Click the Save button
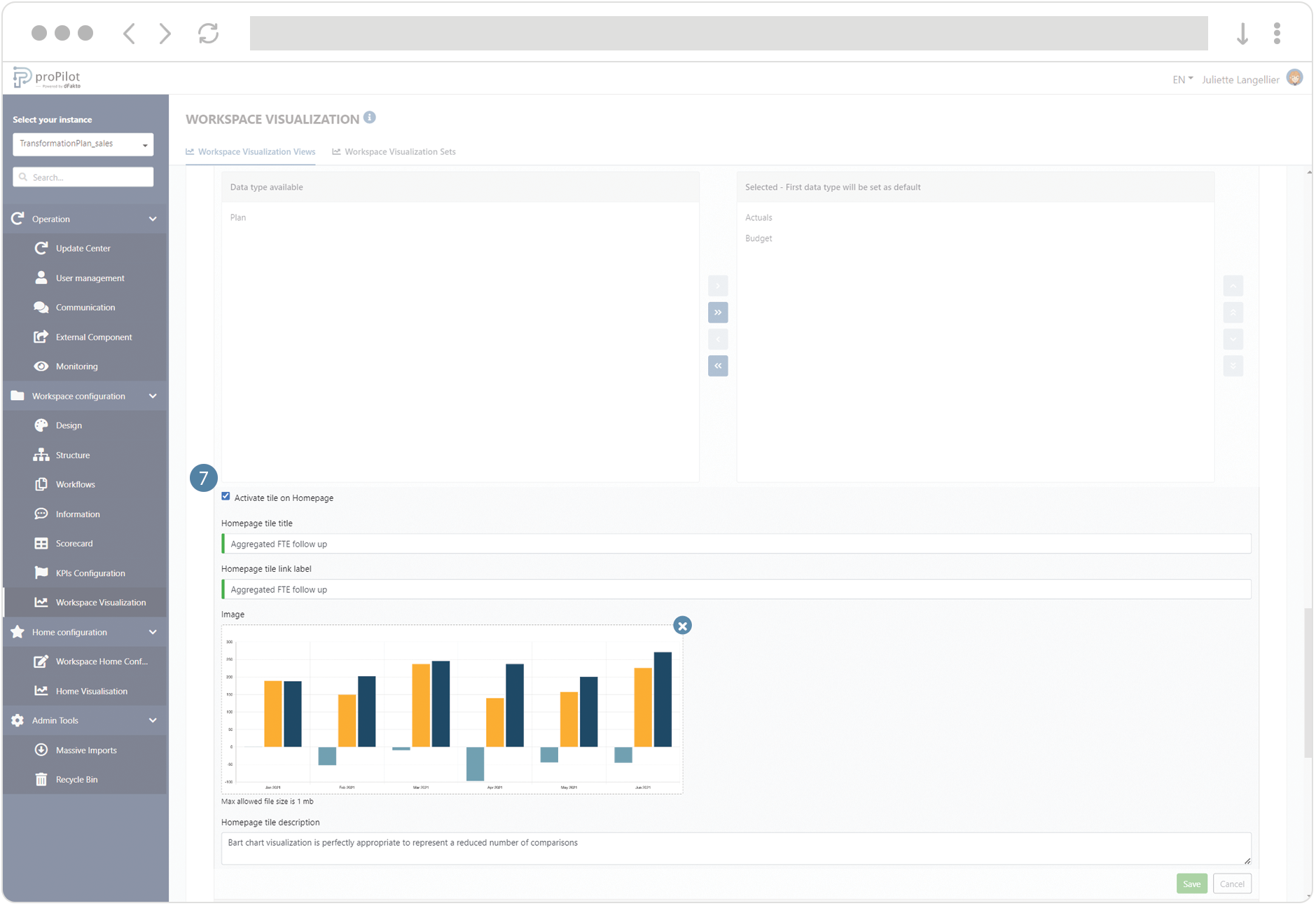The height and width of the screenshot is (906, 1316). [x=1191, y=884]
